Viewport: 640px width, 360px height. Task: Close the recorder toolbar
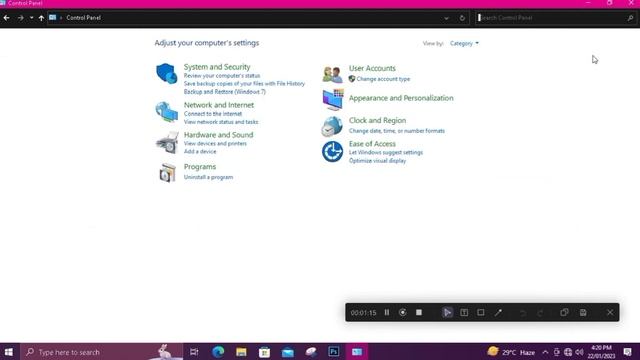tap(610, 313)
